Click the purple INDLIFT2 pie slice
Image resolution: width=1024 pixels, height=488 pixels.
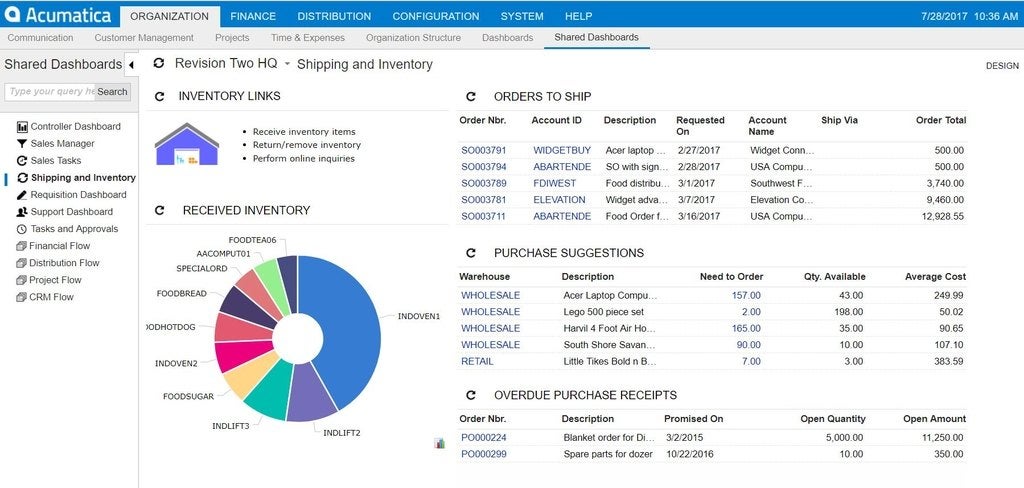310,395
